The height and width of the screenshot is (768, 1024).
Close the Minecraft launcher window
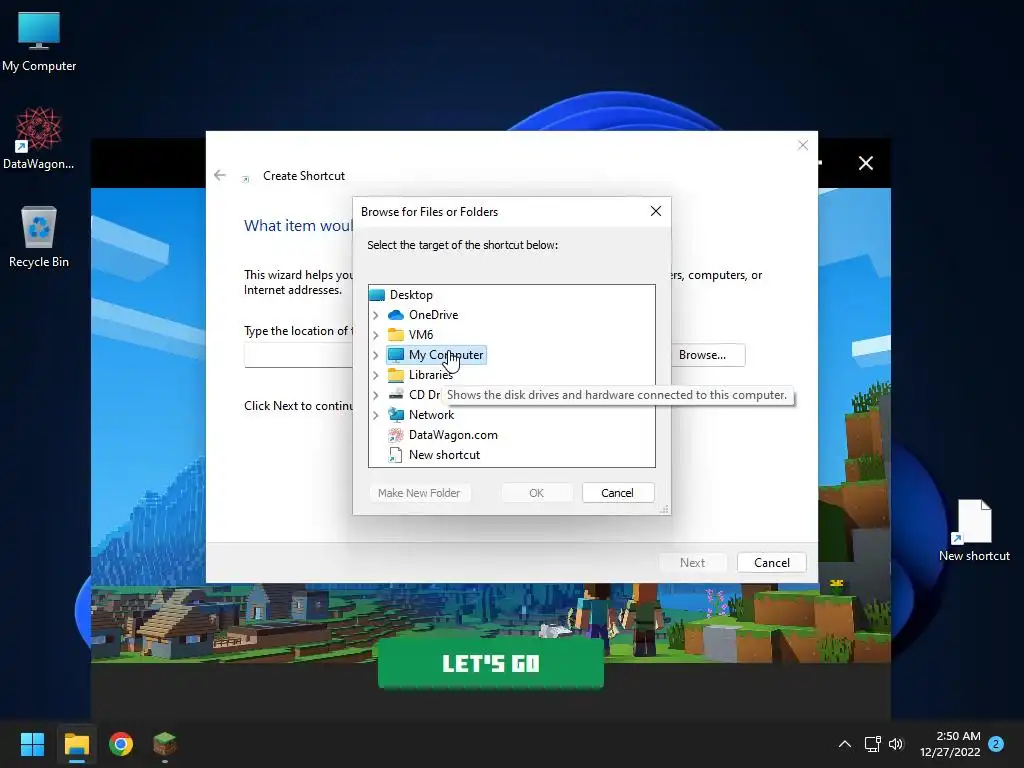(865, 163)
